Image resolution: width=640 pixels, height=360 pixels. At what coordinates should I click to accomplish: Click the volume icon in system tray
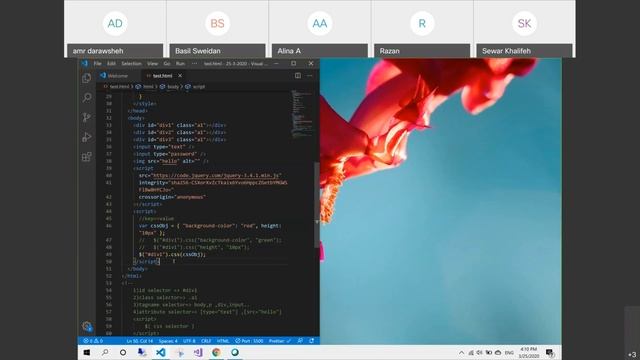[480, 353]
